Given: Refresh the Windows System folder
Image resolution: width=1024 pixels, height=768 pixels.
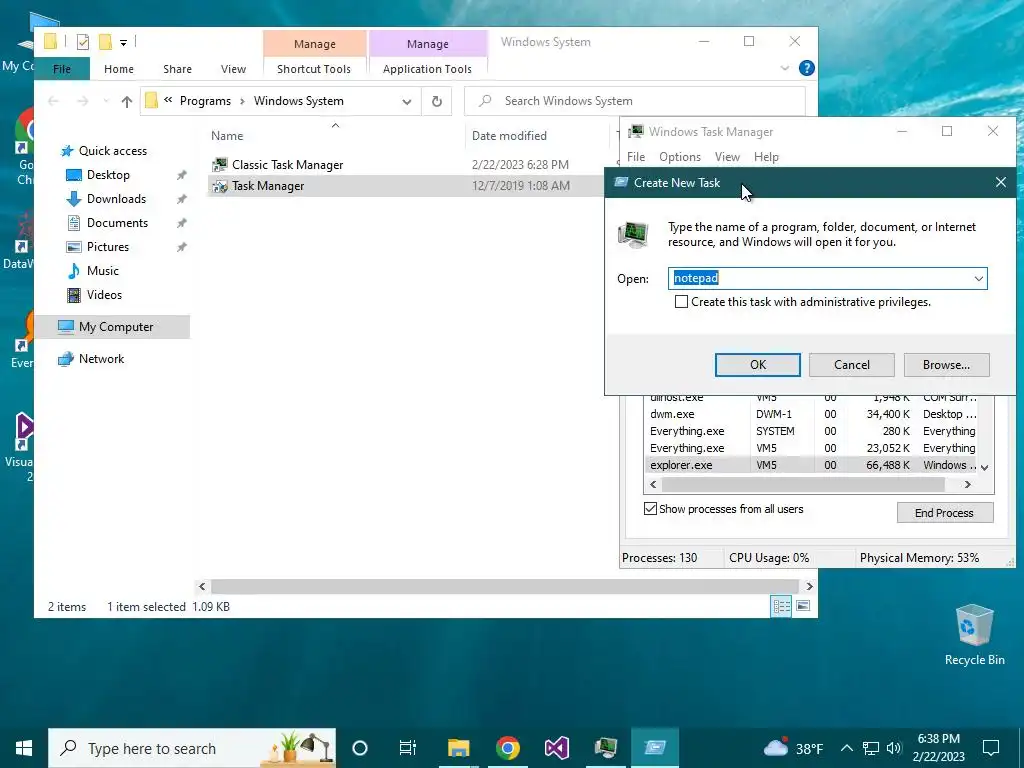Looking at the screenshot, I should tap(437, 101).
